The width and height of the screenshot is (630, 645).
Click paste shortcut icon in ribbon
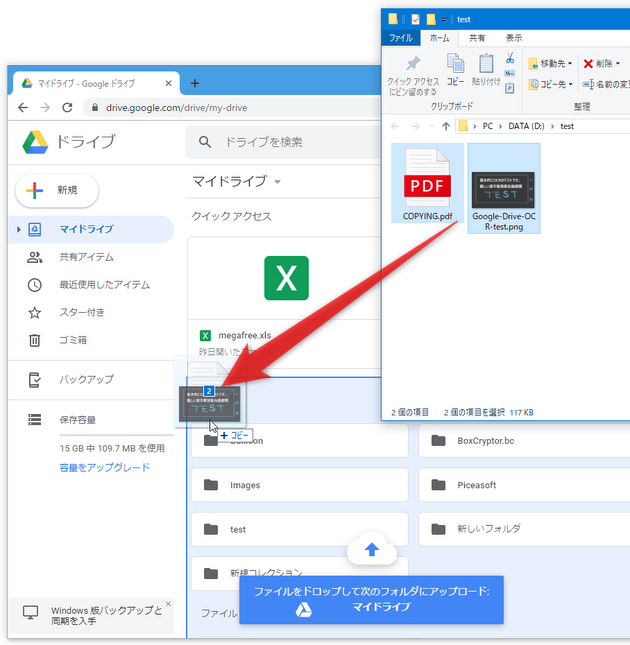coord(510,88)
